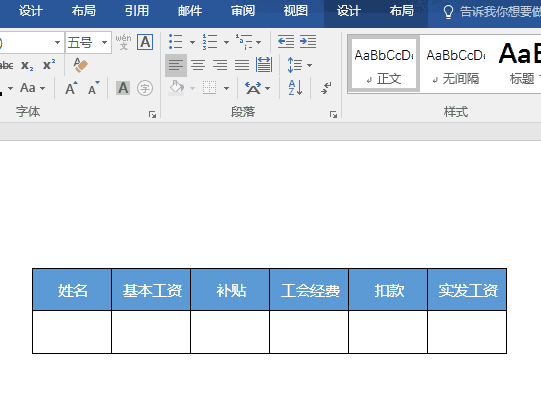Click the A-Z sort icon
The width and height of the screenshot is (541, 414).
(295, 88)
